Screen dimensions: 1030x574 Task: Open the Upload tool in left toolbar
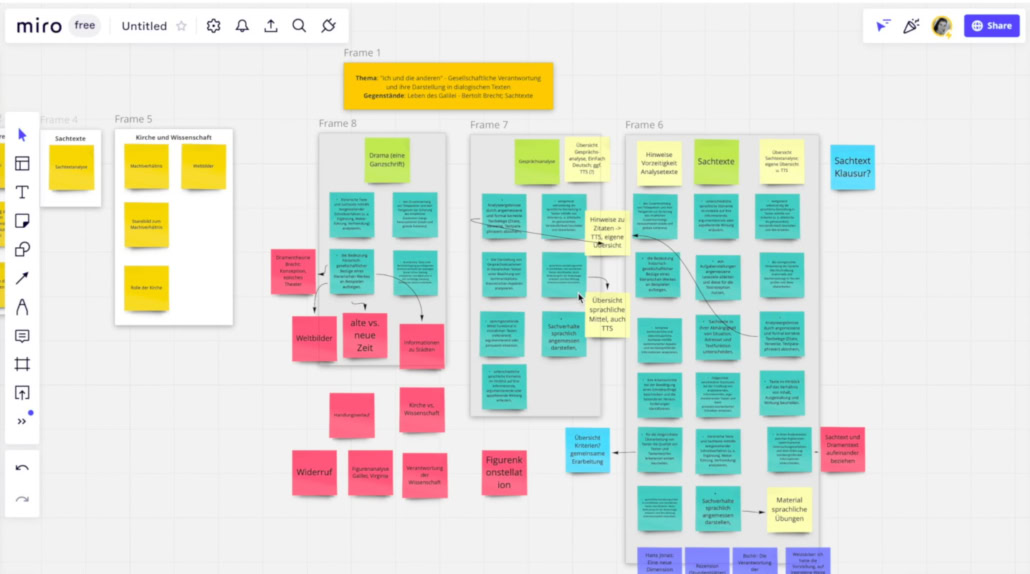[22, 393]
